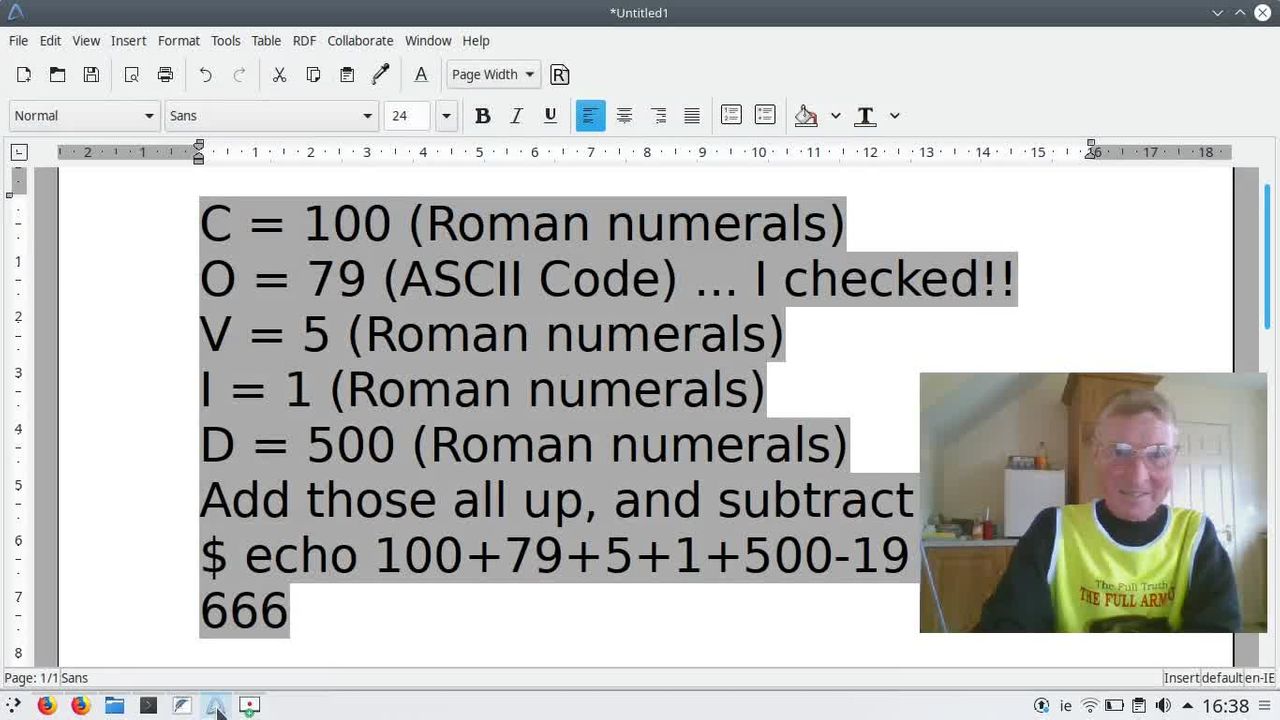Open Print Preview from the toolbar
The width and height of the screenshot is (1280, 720).
pos(131,75)
